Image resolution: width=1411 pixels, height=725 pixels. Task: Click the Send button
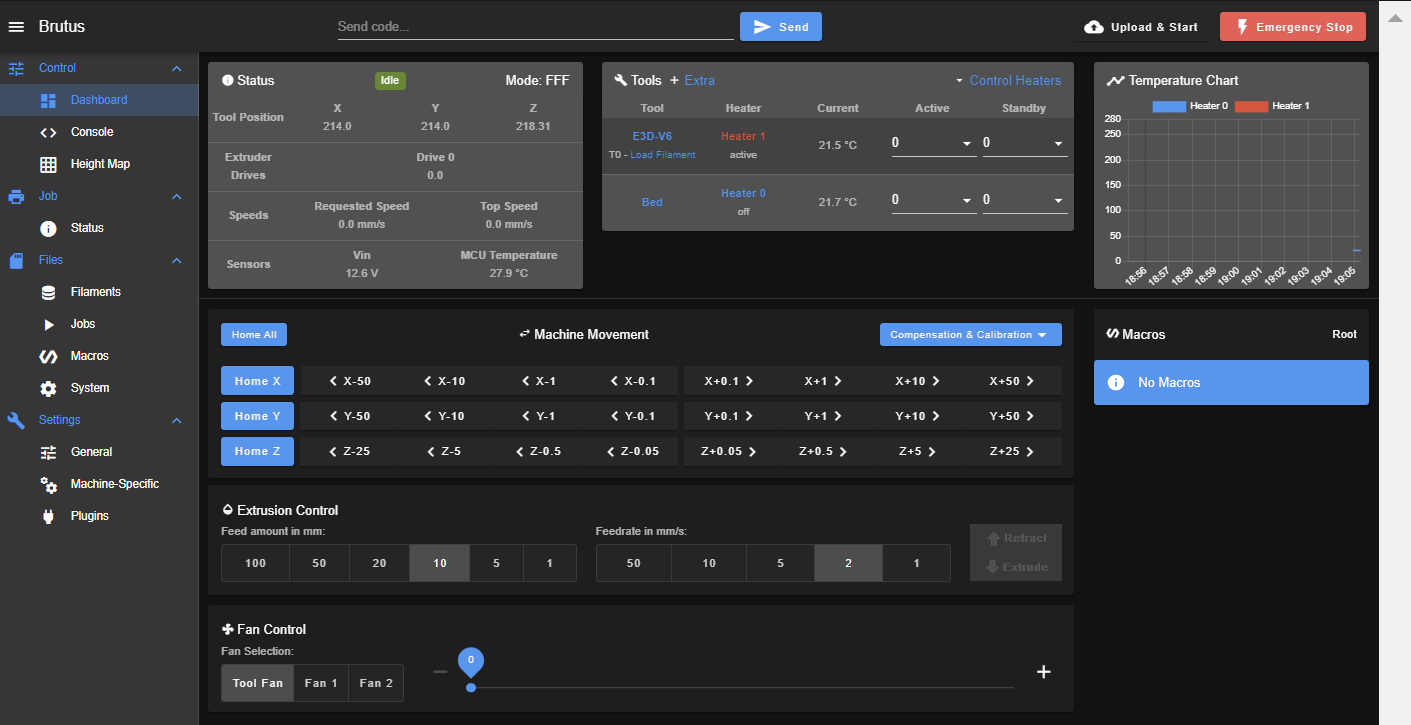point(781,27)
